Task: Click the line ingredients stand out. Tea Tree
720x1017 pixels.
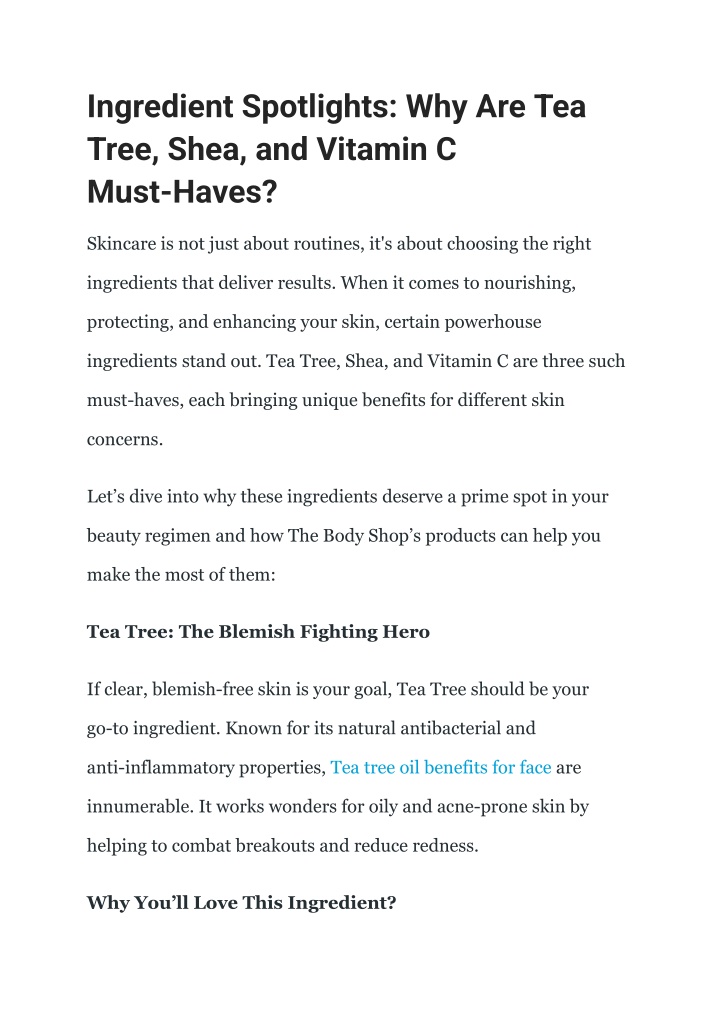Action: pyautogui.click(x=355, y=361)
